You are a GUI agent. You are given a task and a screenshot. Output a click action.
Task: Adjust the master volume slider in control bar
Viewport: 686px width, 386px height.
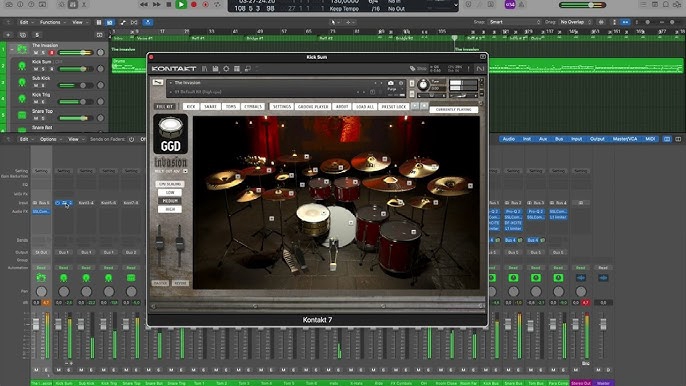[582, 5]
